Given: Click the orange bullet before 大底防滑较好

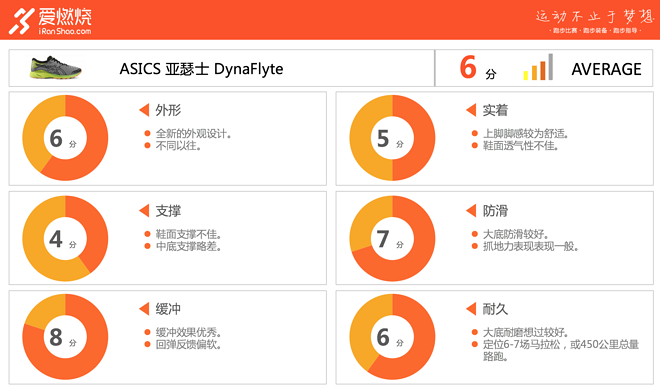Looking at the screenshot, I should [x=474, y=234].
